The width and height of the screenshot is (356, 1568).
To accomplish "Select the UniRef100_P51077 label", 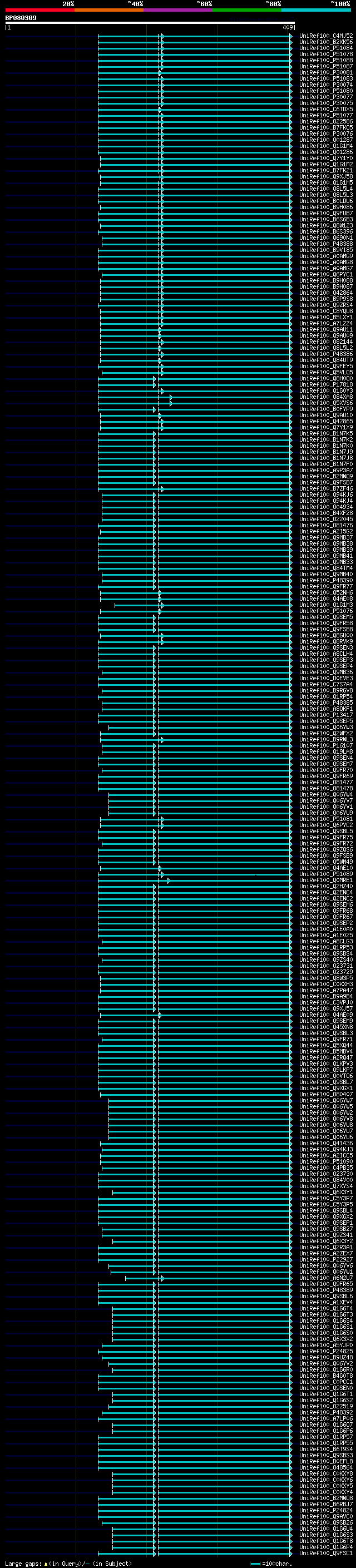I will [x=326, y=115].
